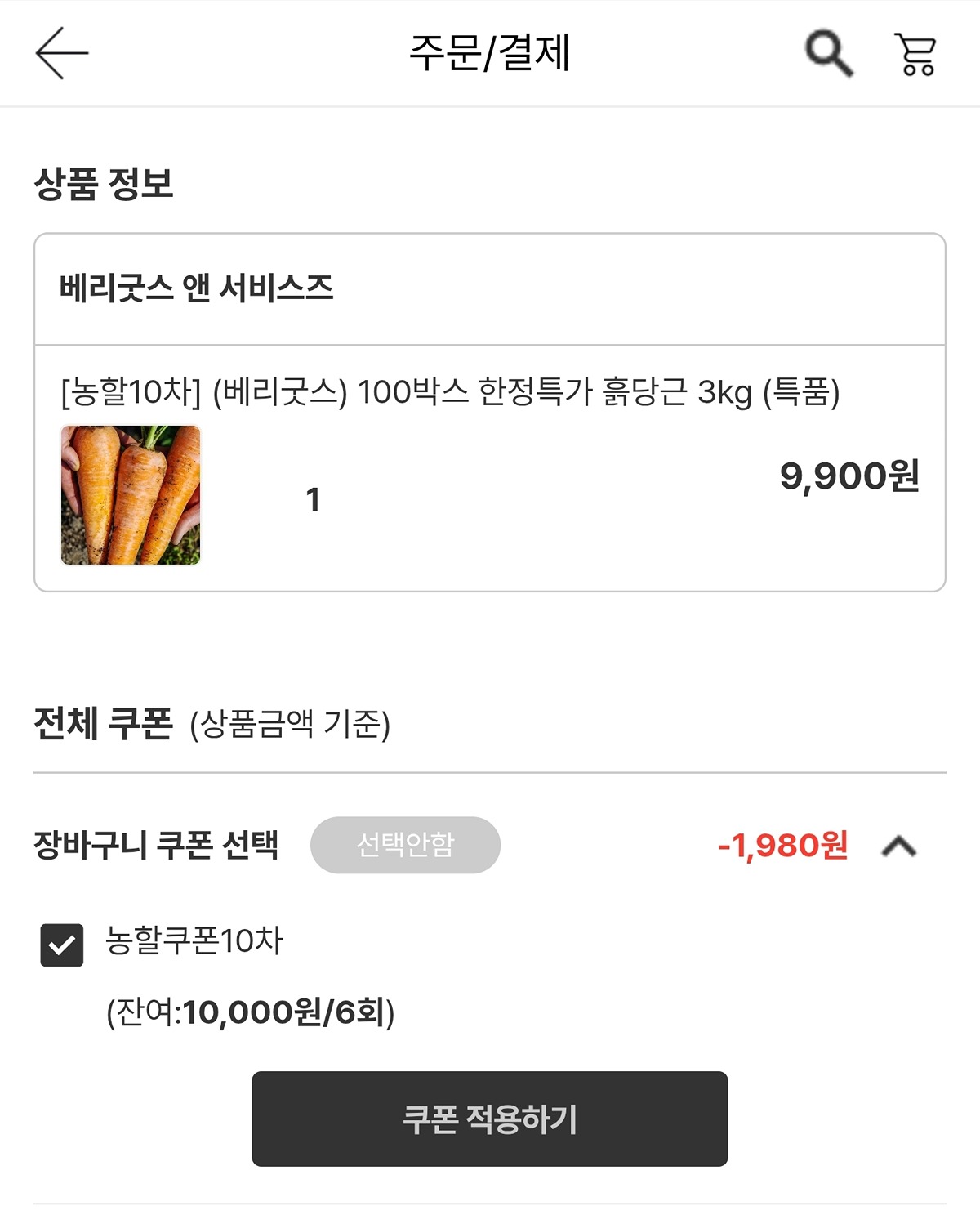Collapse the 장바구니 쿠폰 section chevron

899,846
